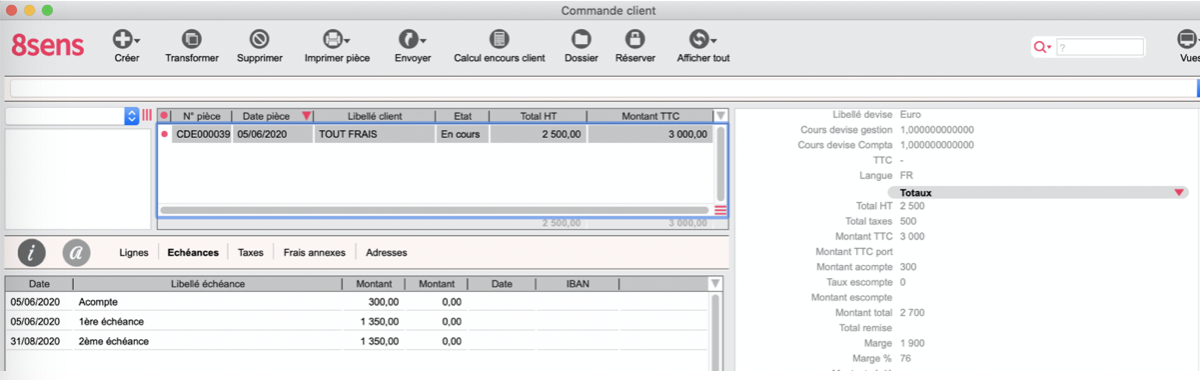Click the Réserver lock icon
Screen dimensions: 1204x380
[634, 40]
